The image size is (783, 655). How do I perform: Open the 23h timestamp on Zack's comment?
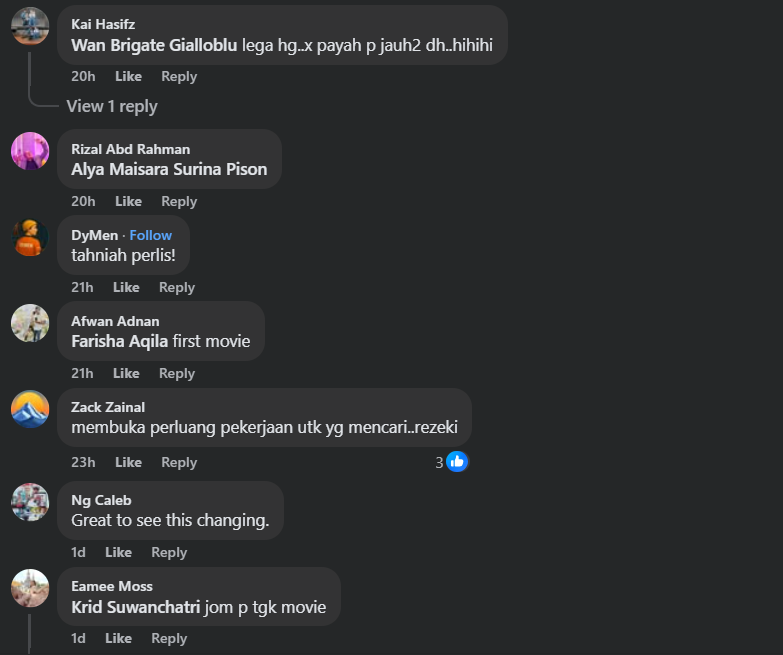coord(83,462)
